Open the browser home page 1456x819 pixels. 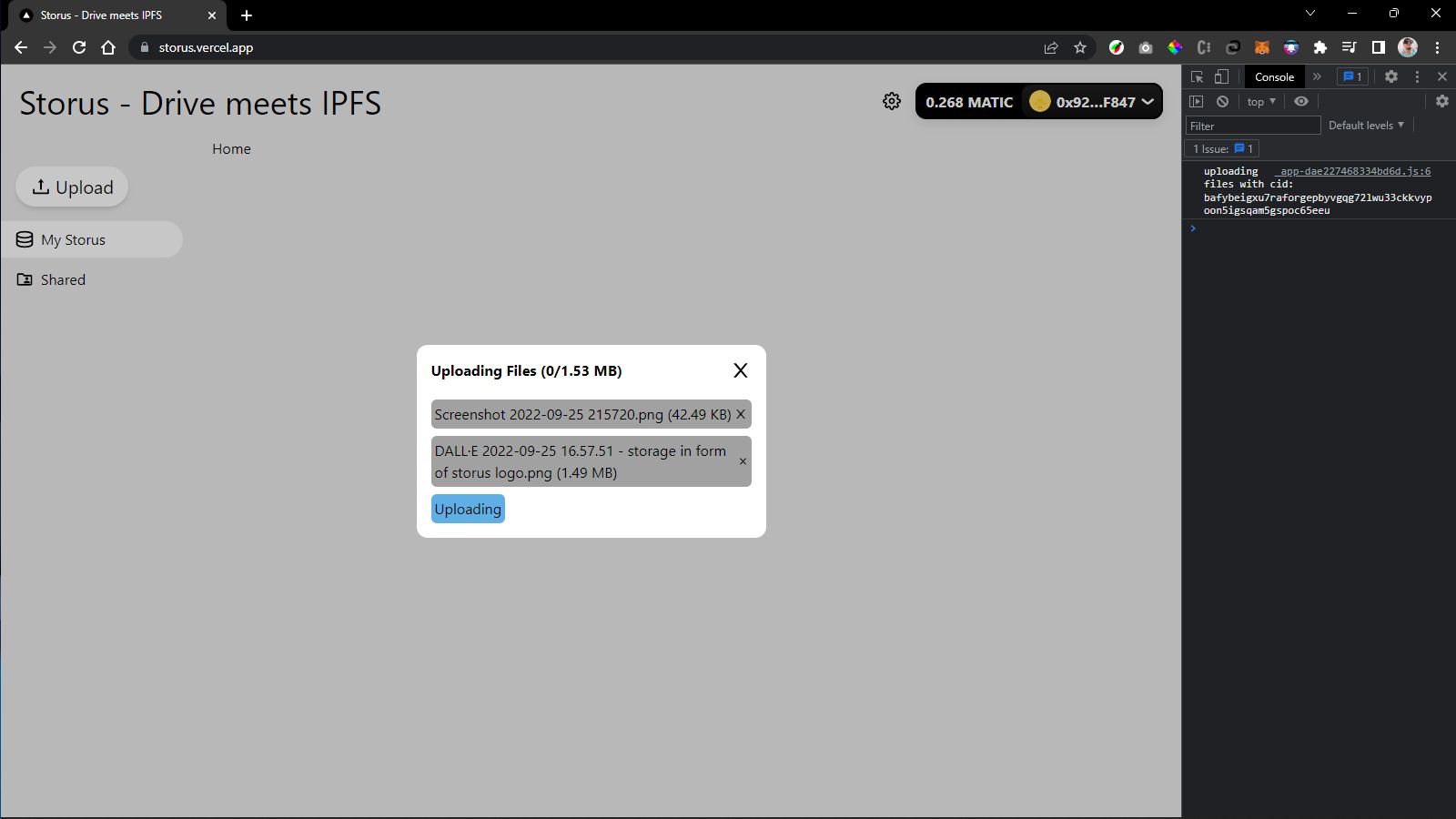pyautogui.click(x=108, y=47)
